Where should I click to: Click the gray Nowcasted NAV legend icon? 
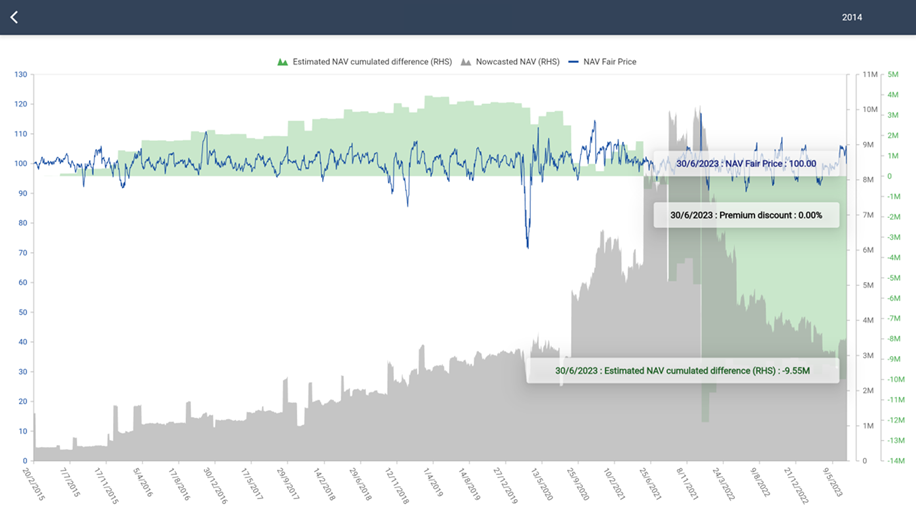[466, 62]
